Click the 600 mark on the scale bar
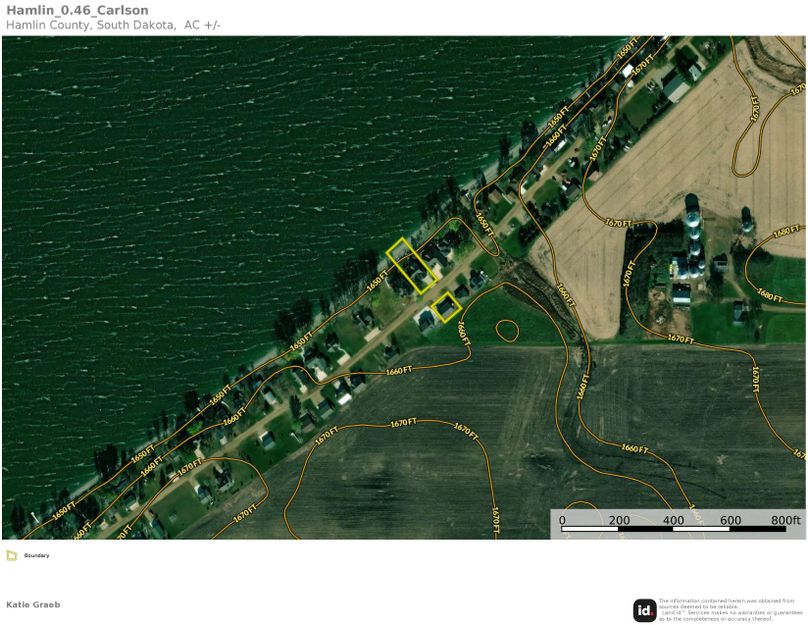The image size is (808, 625). 730,520
